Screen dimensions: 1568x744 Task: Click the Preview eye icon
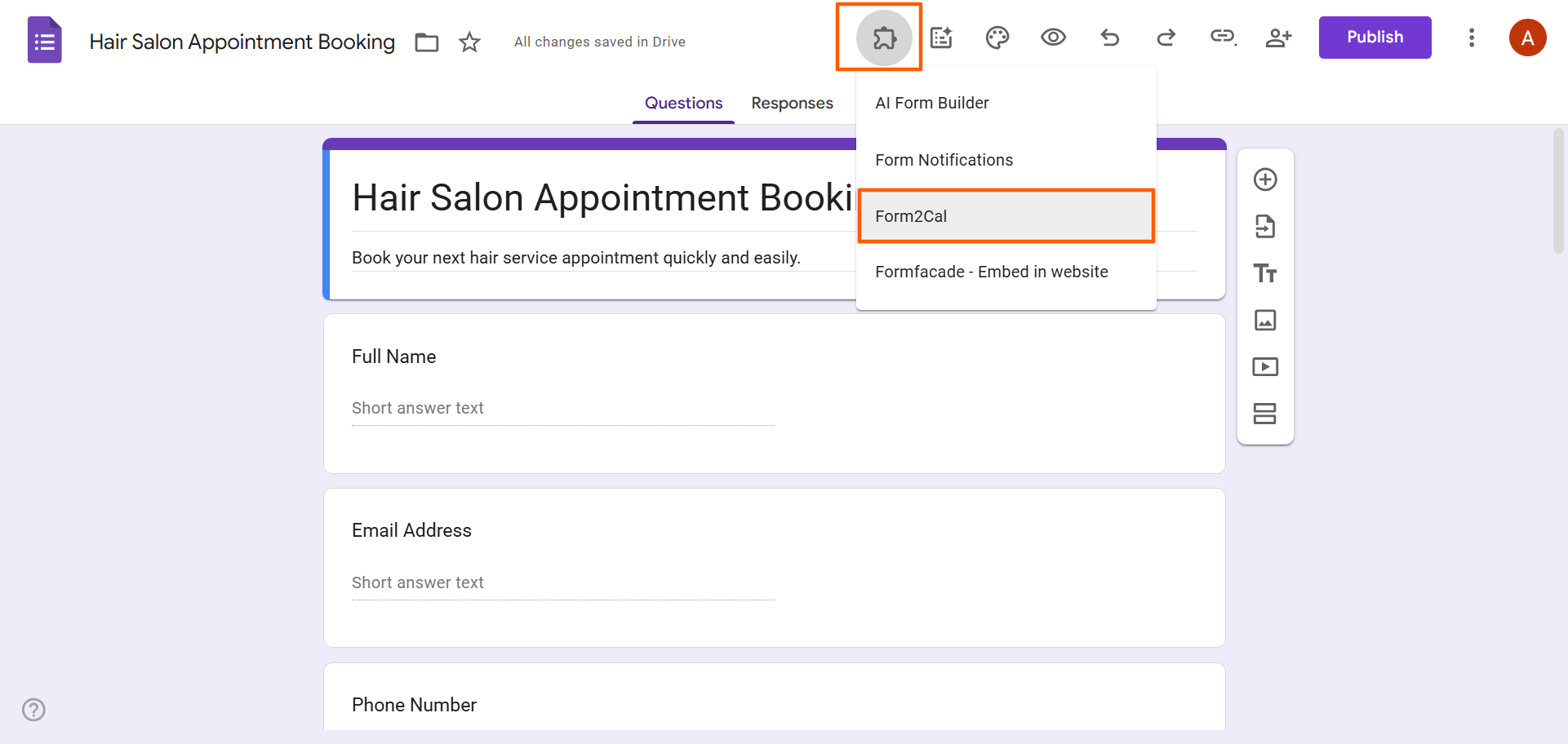click(1053, 38)
